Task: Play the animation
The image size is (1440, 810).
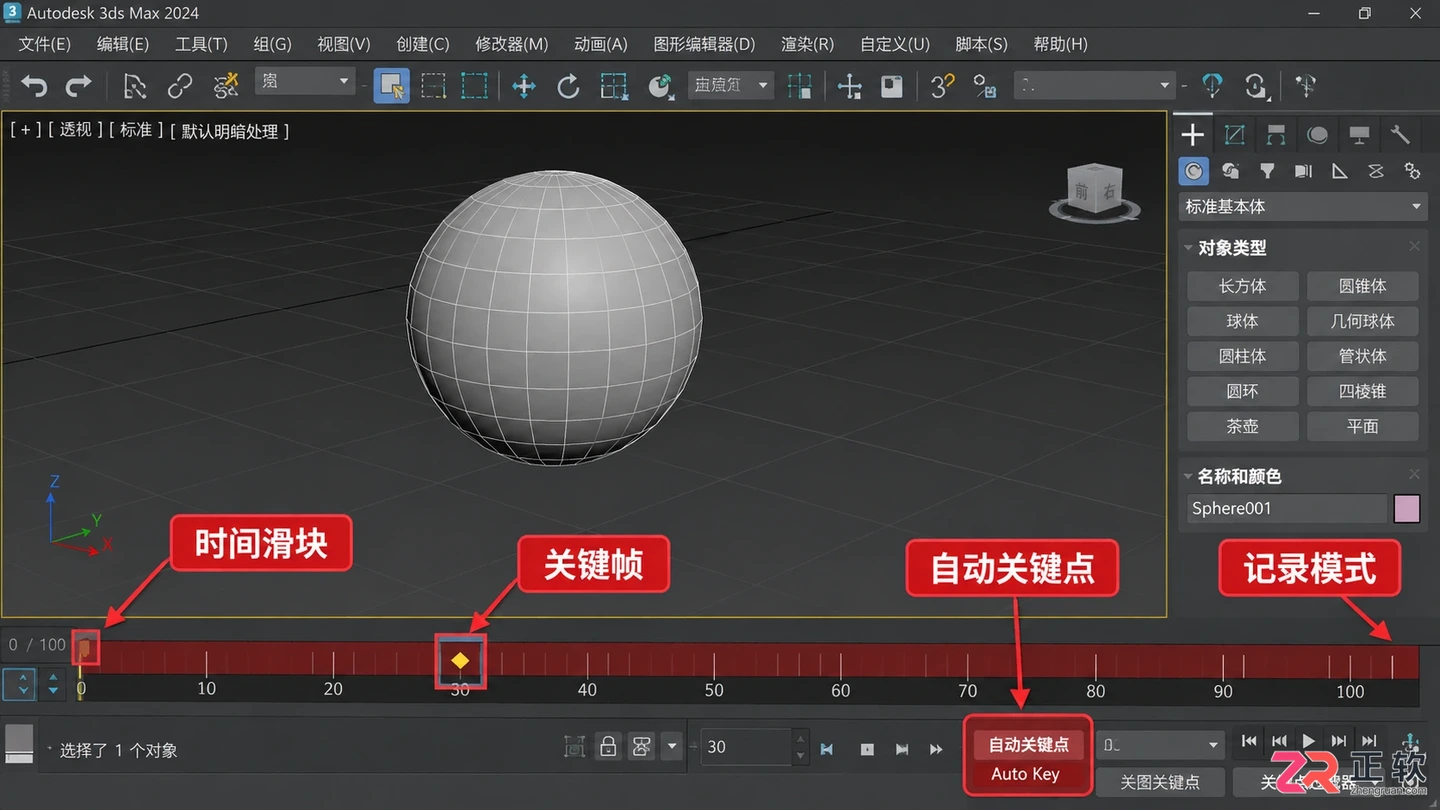Action: click(1309, 741)
